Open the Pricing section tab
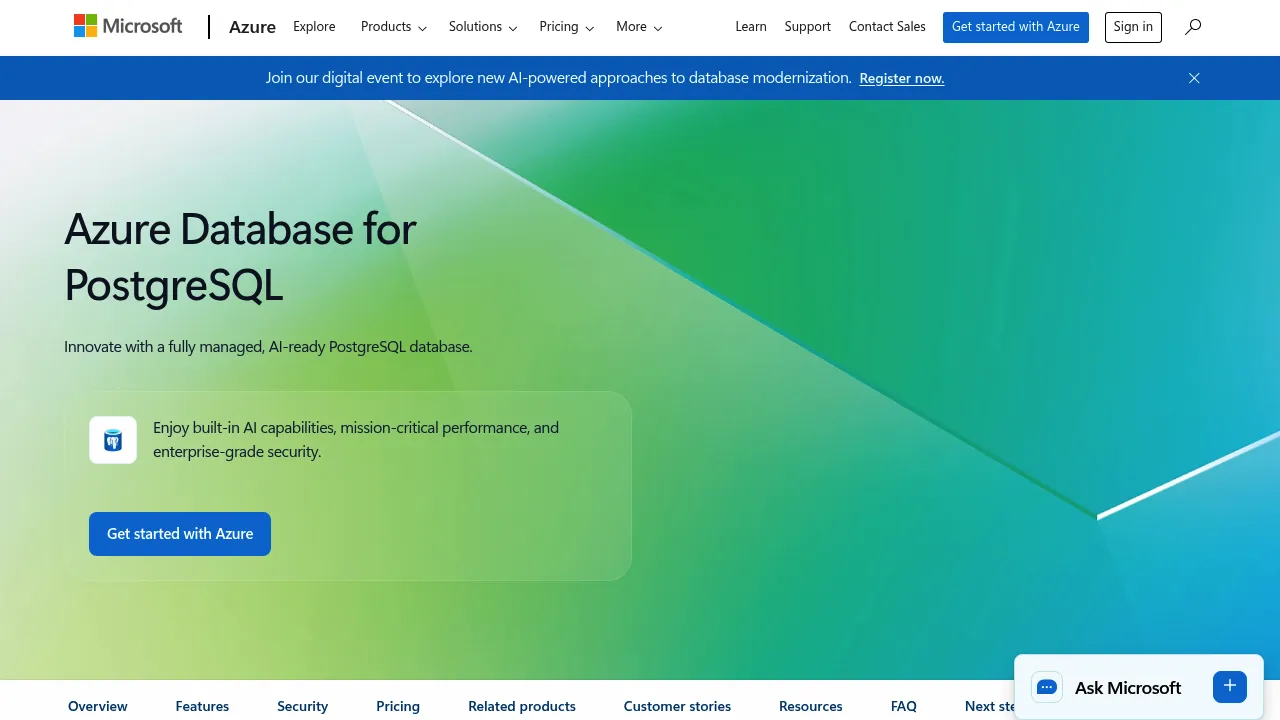 (398, 706)
